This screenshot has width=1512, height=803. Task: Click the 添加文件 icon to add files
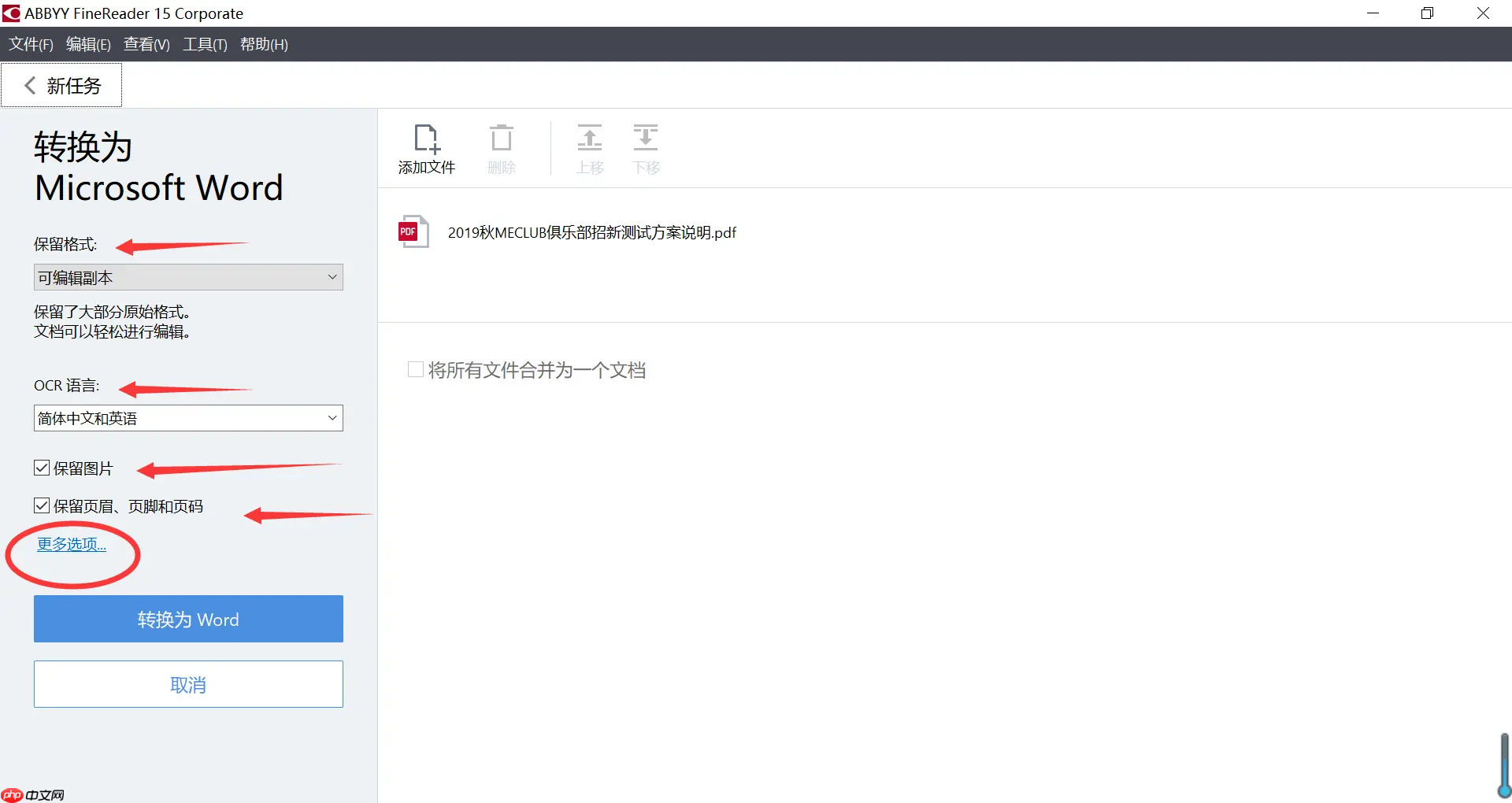(426, 148)
